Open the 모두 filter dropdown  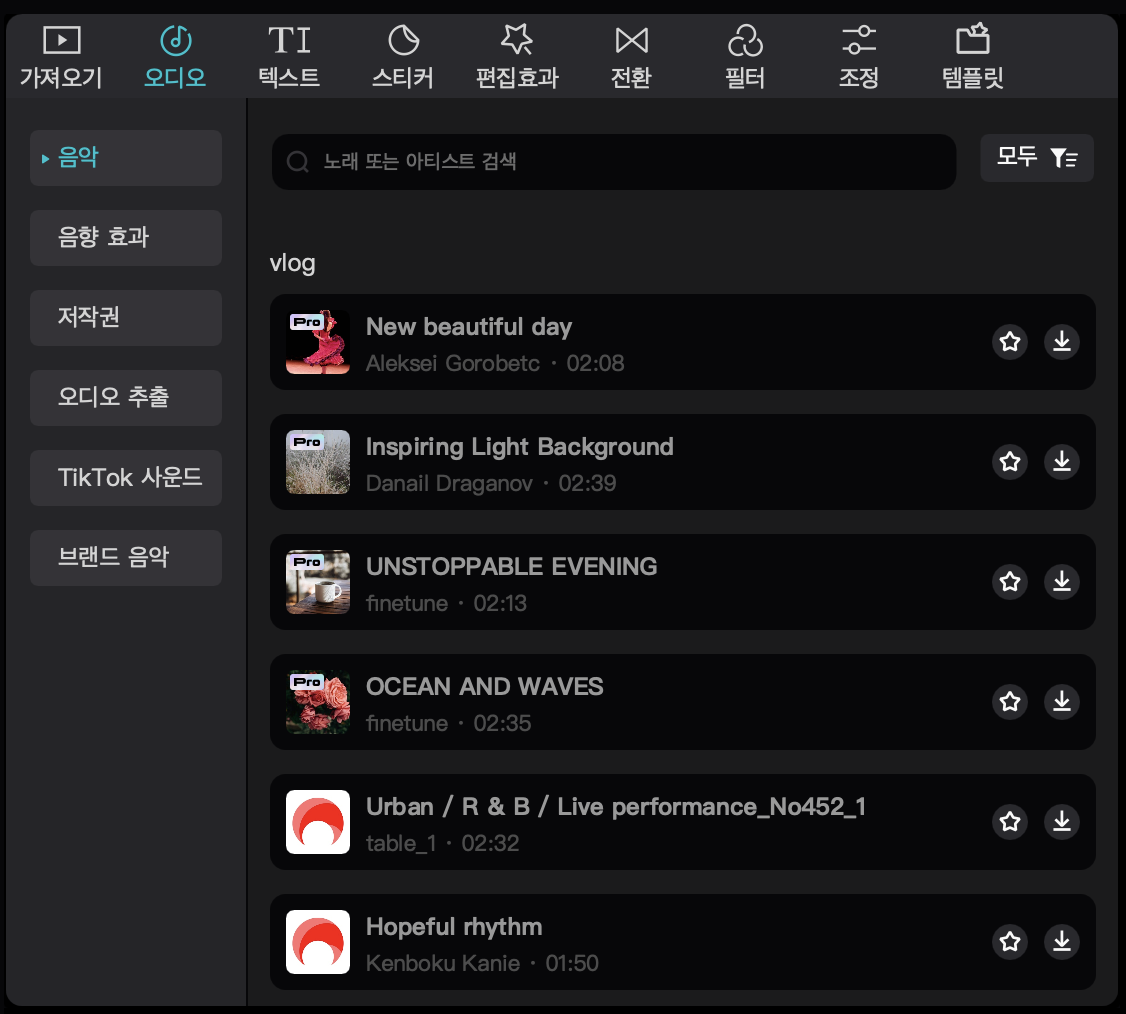click(x=1037, y=158)
